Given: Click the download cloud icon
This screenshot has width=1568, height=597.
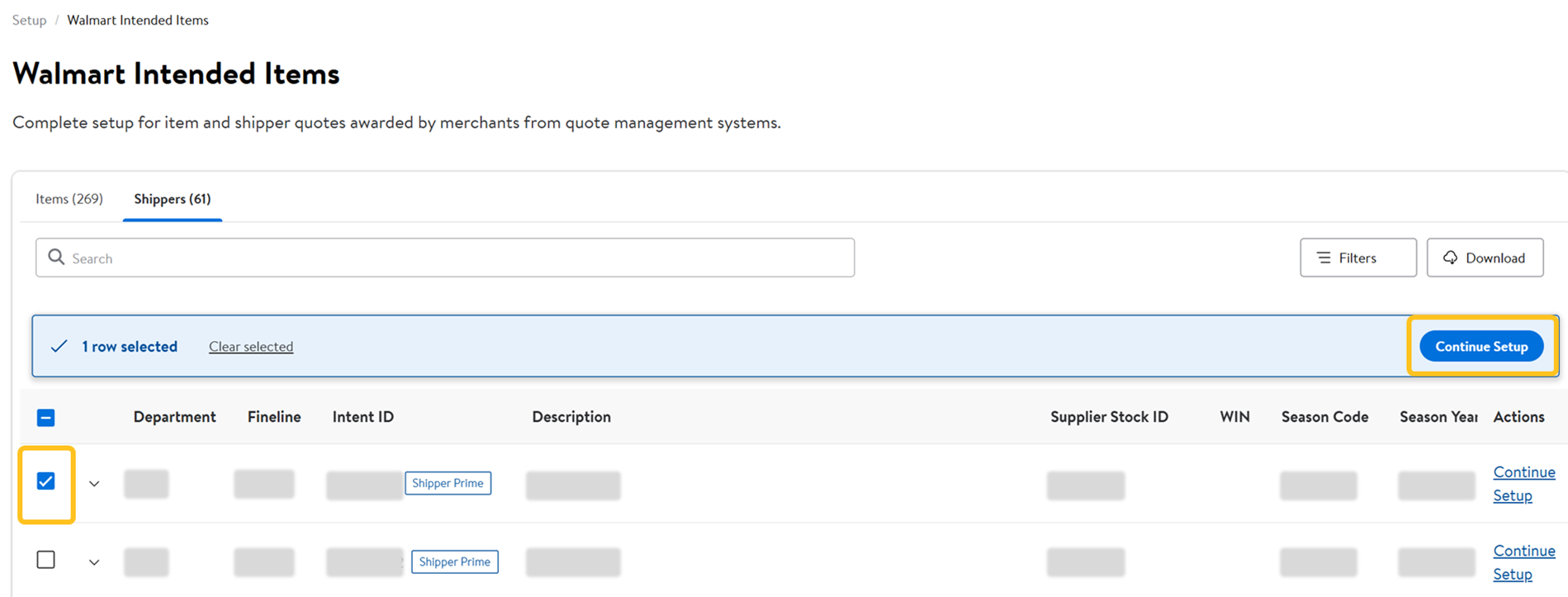Looking at the screenshot, I should point(1450,258).
